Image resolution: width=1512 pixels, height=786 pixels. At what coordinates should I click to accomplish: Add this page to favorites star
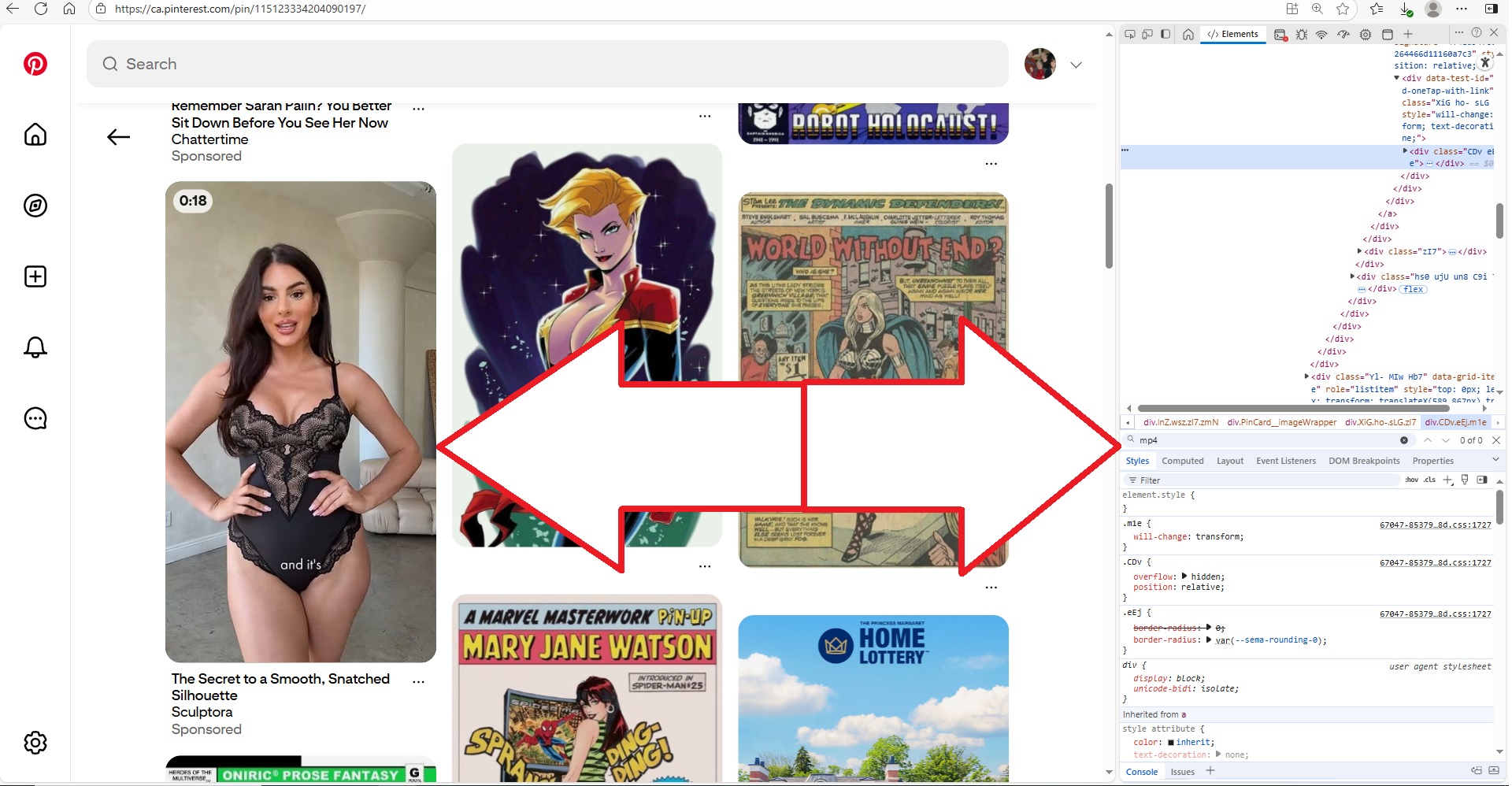coord(1343,9)
